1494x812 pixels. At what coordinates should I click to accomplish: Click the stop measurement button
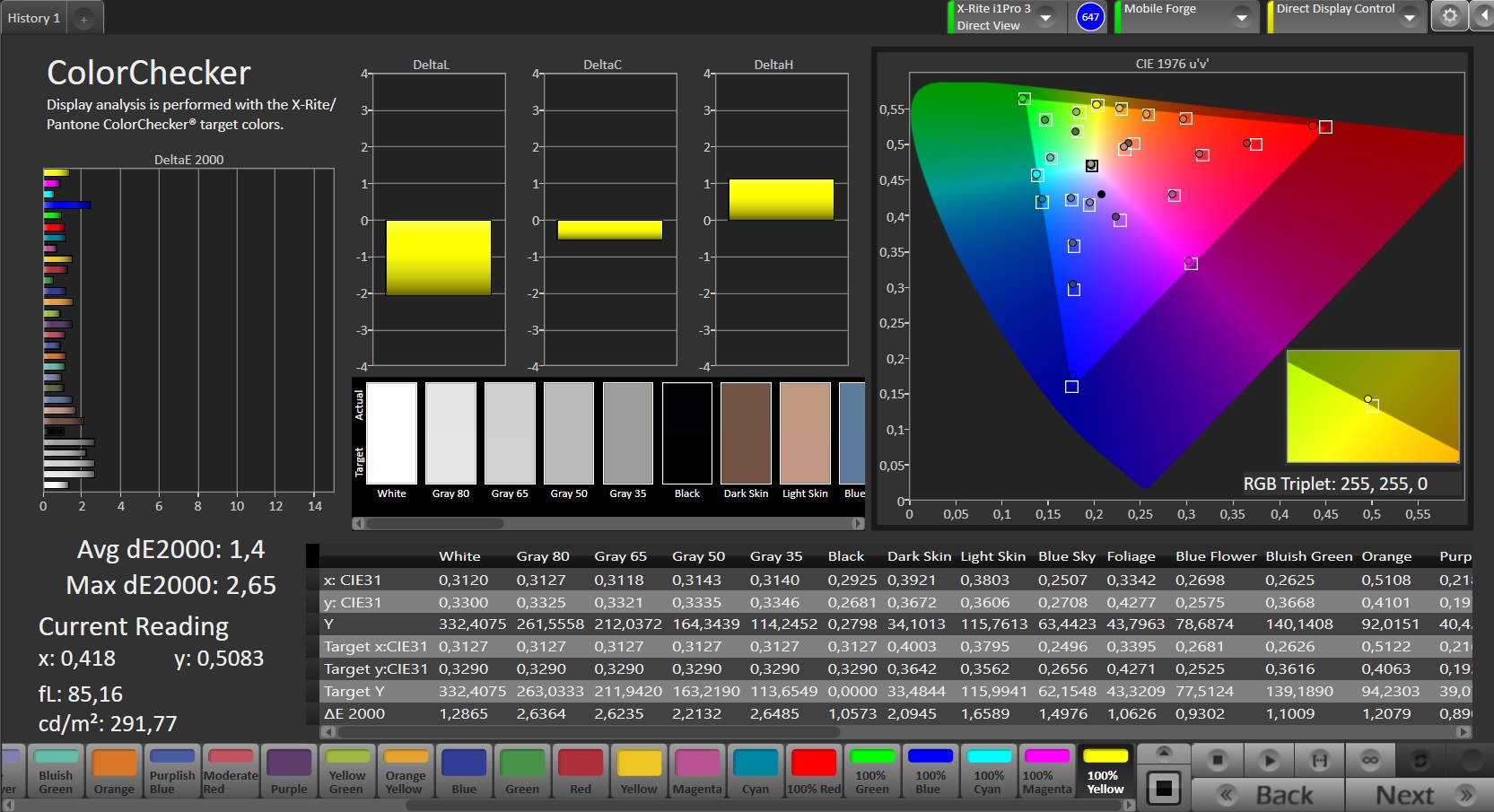tap(1218, 760)
